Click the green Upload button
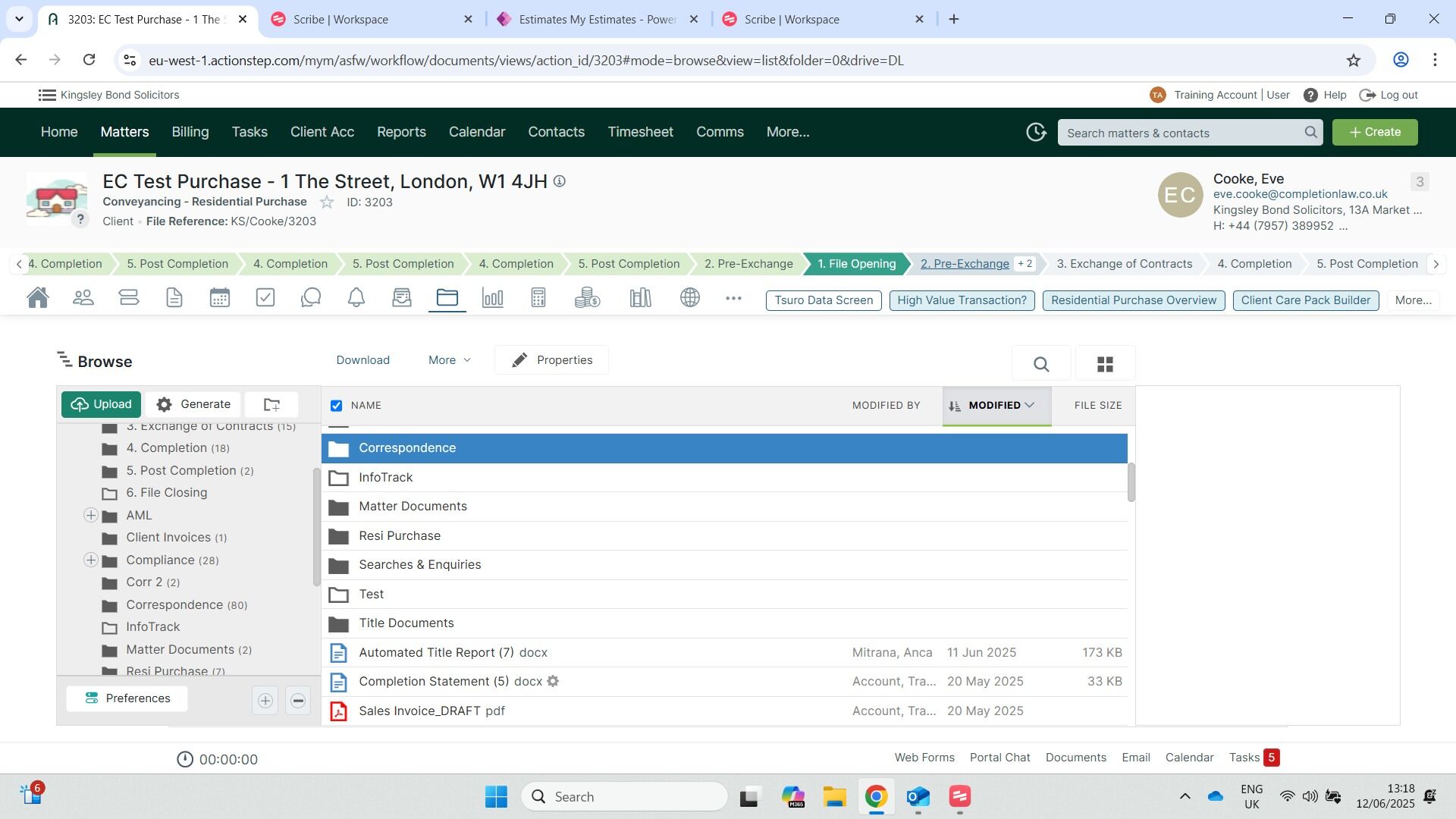This screenshot has width=1456, height=819. click(x=101, y=405)
